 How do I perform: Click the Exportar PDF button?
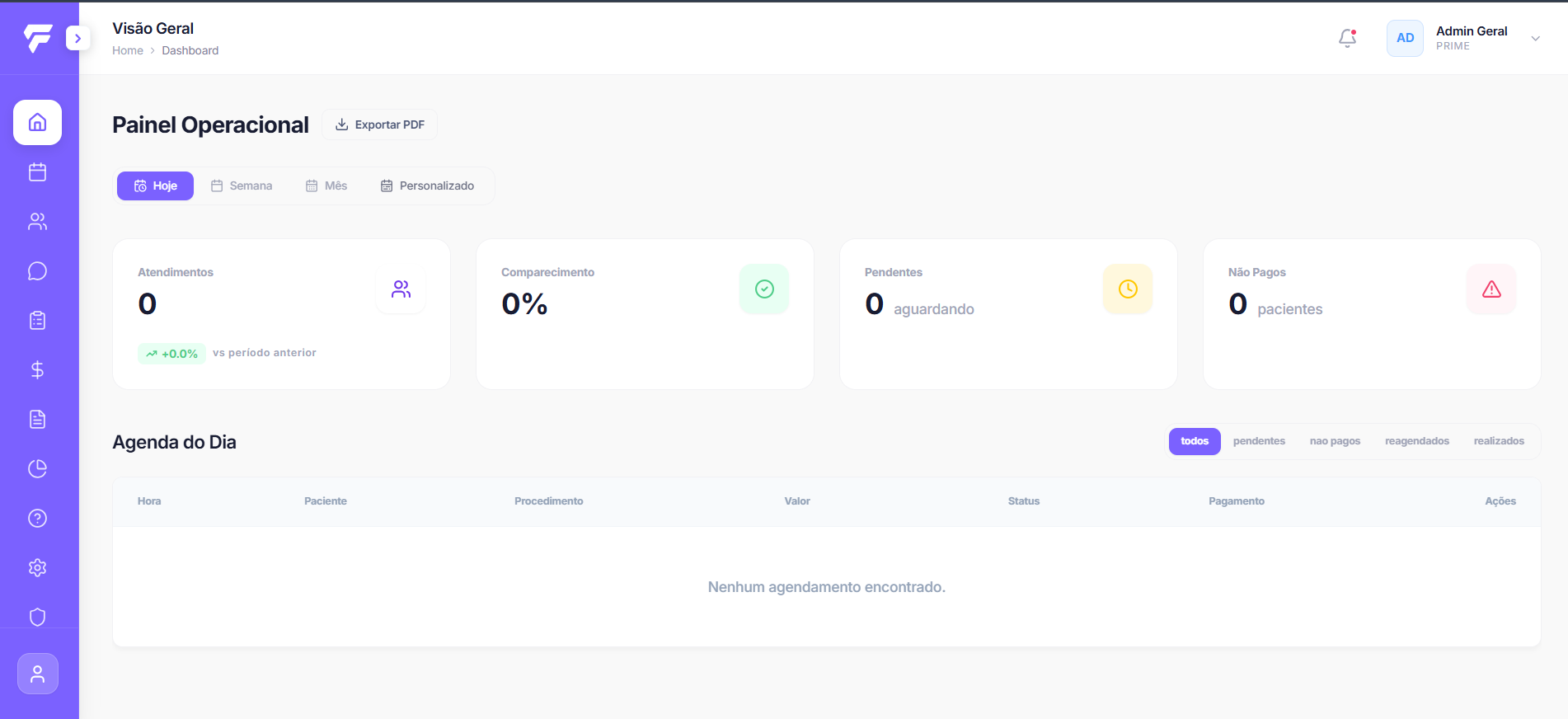point(379,125)
